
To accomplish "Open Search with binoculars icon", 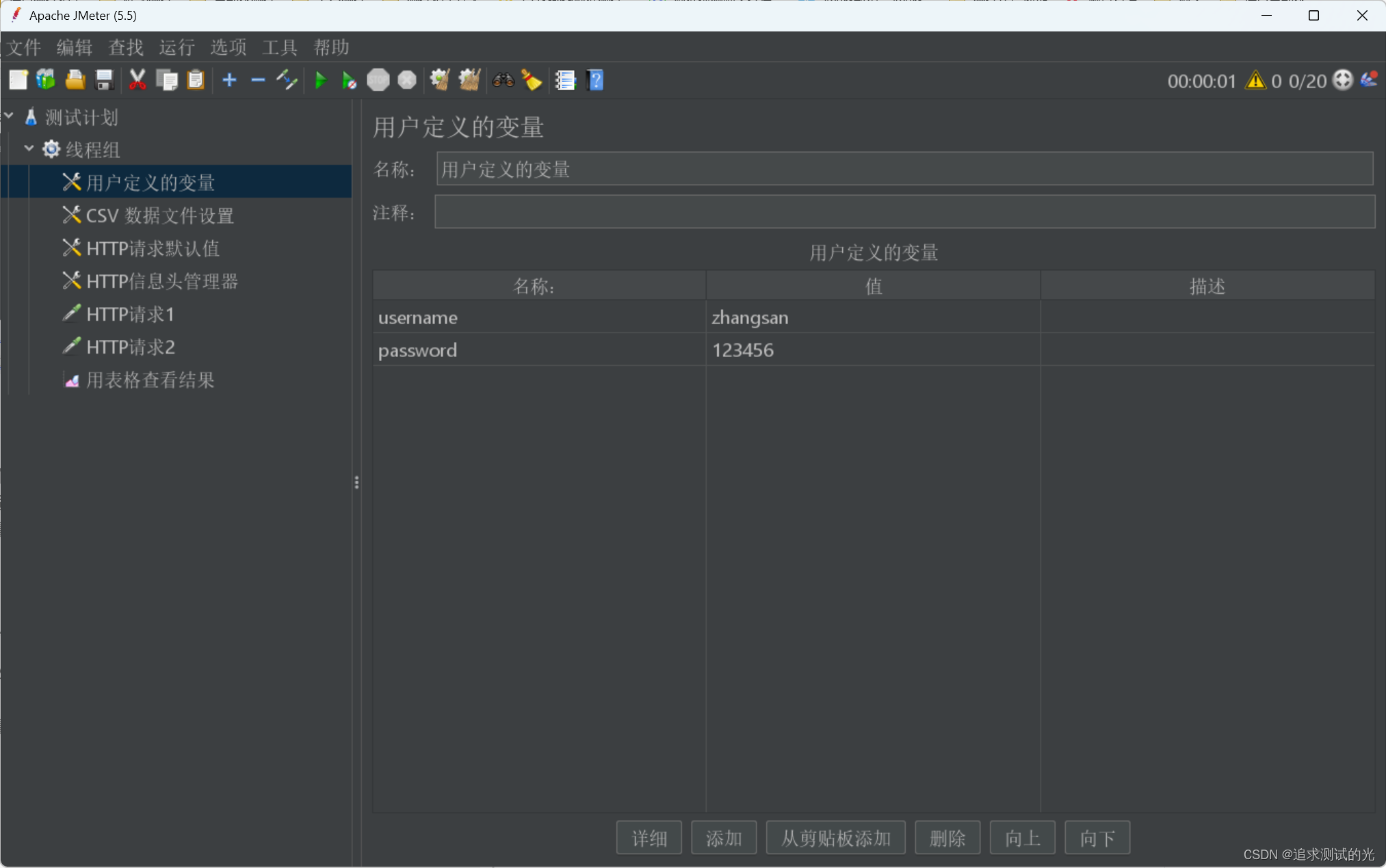I will (503, 80).
